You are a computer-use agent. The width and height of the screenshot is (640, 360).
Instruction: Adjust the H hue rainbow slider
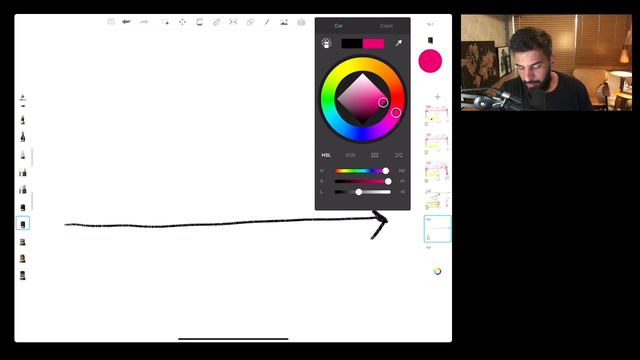[362, 171]
